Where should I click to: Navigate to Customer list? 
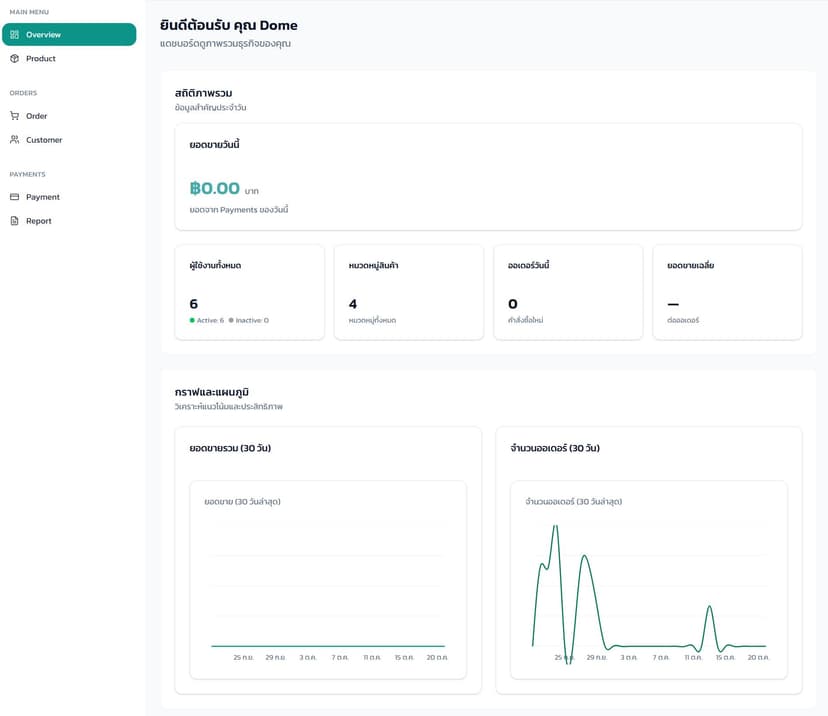click(69, 139)
